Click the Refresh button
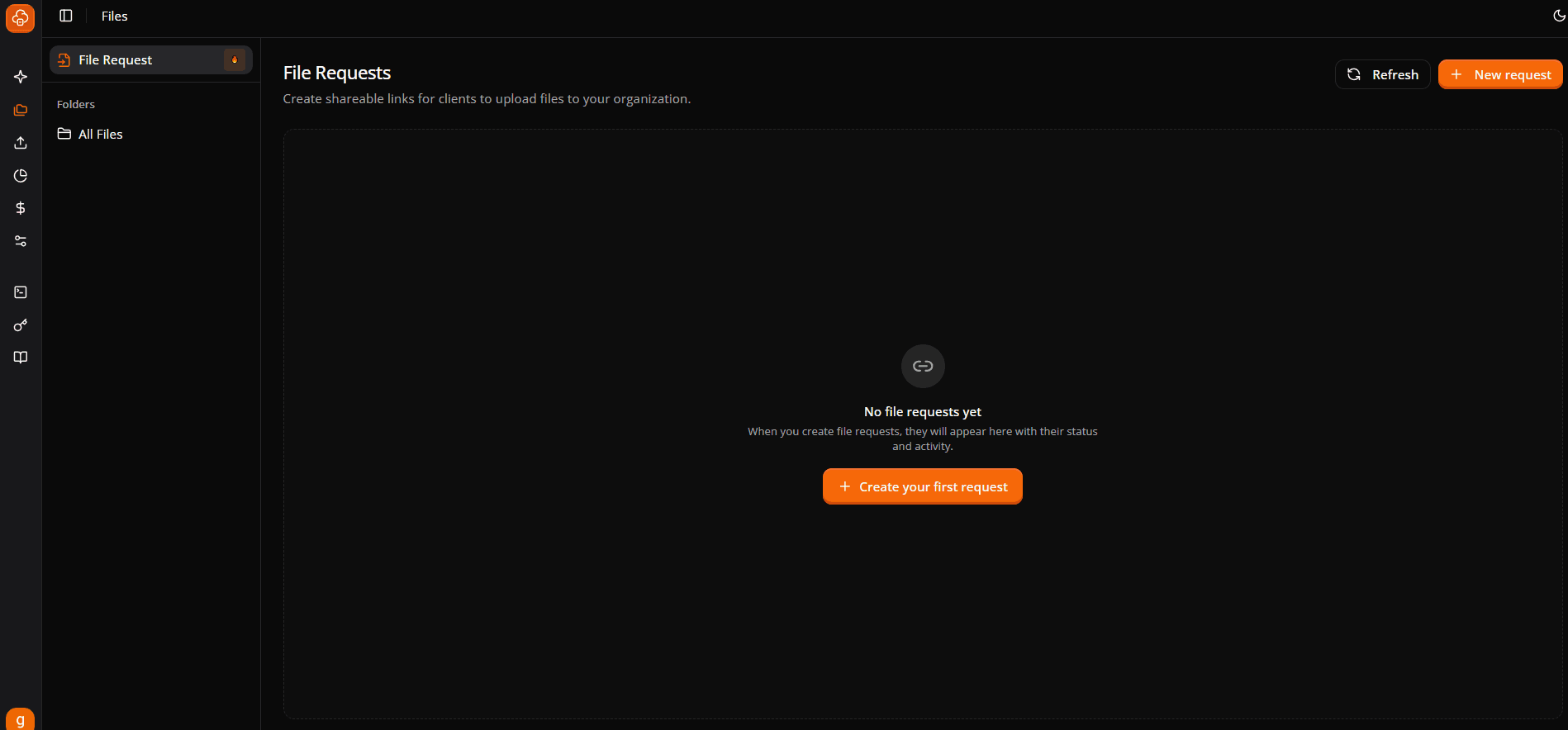 [1382, 74]
